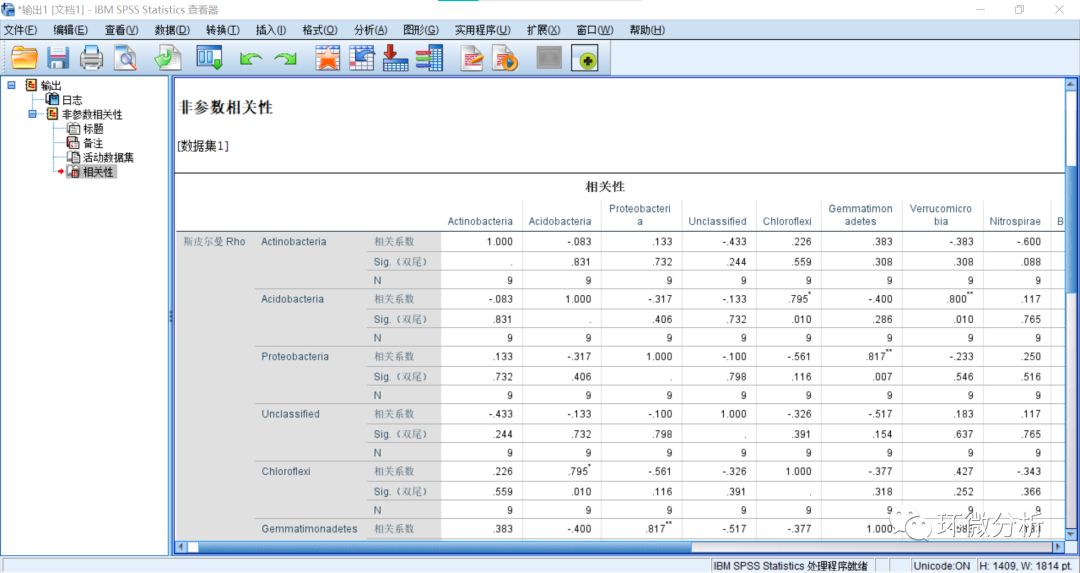Click the pencil document script icon

point(472,58)
